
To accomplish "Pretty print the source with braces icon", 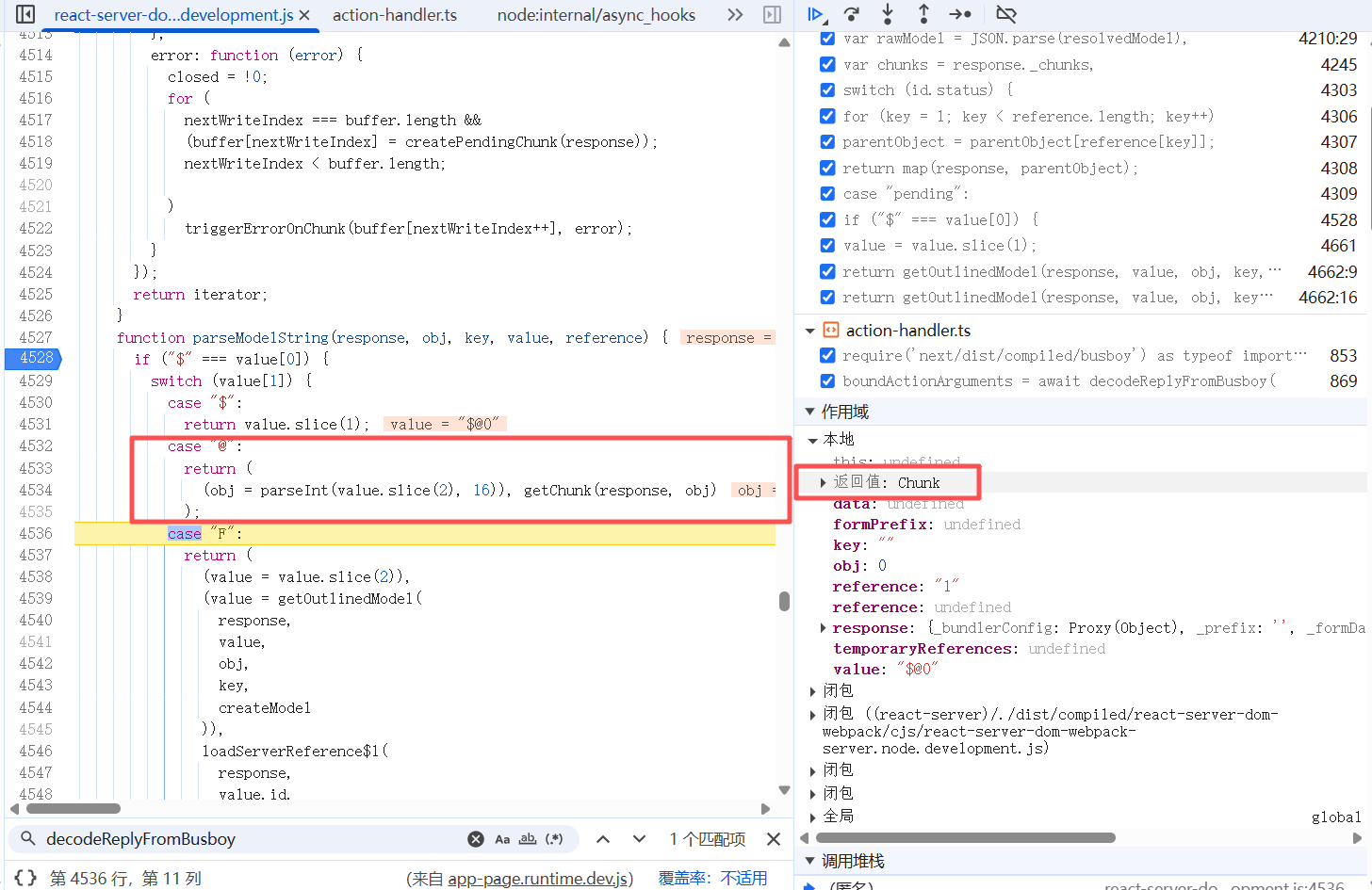I will pyautogui.click(x=25, y=878).
